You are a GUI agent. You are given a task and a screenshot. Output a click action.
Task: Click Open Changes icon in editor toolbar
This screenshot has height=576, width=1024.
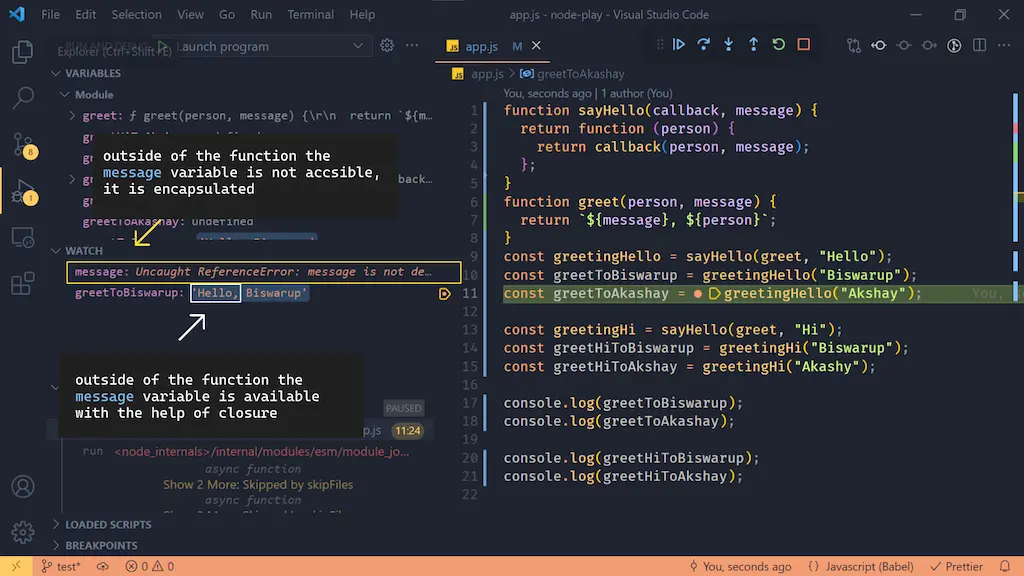pos(854,46)
